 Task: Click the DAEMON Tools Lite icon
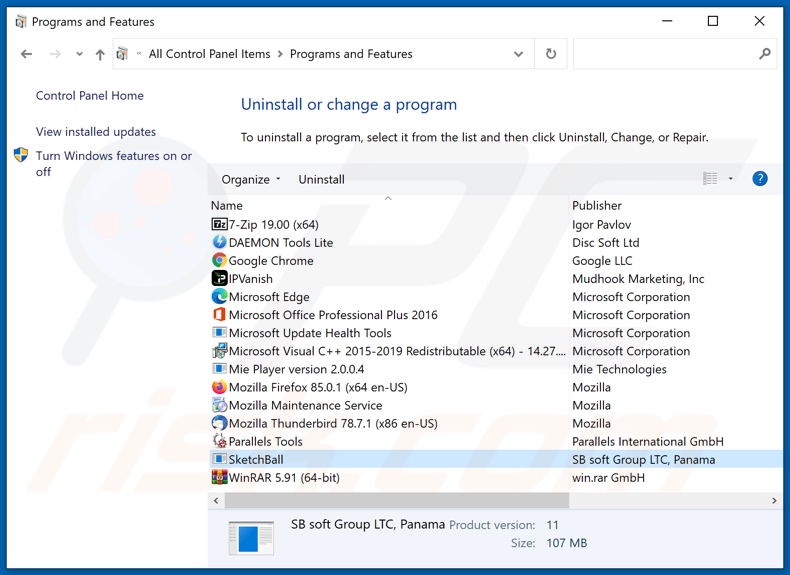coord(219,242)
